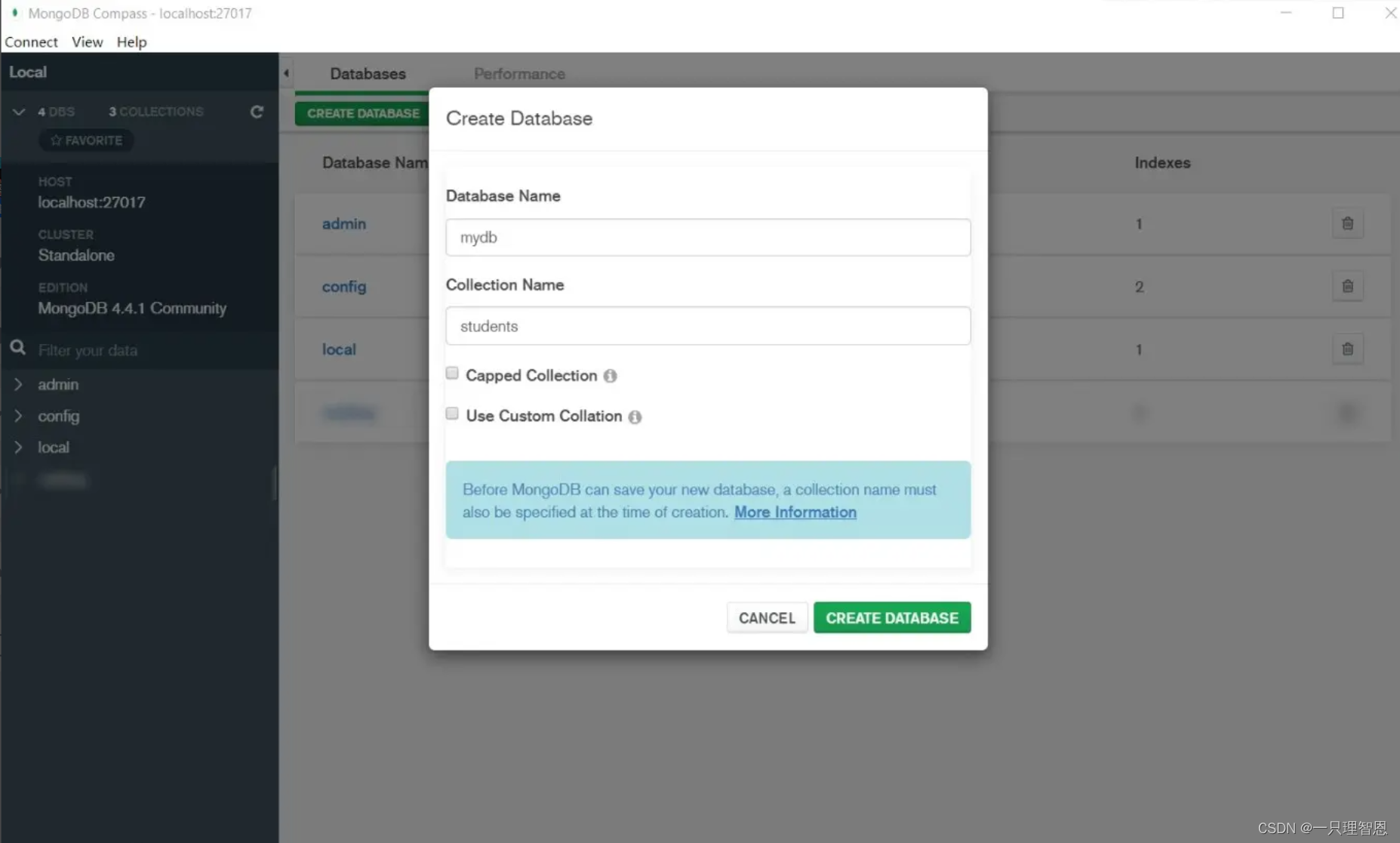This screenshot has width=1400, height=843.
Task: Click the refresh databases icon
Action: click(257, 111)
